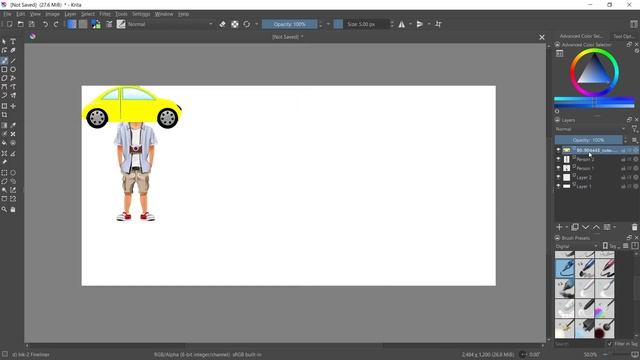Screen dimensions: 640x360
Task: Toggle eraser mode in toolbar
Action: coord(222,24)
